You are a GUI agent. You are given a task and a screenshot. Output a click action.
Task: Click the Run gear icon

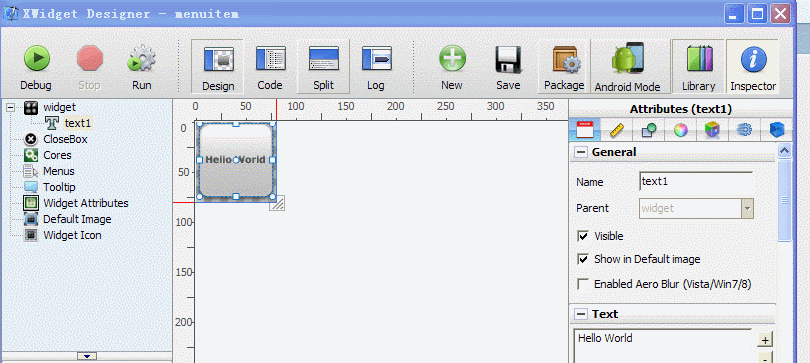142,58
